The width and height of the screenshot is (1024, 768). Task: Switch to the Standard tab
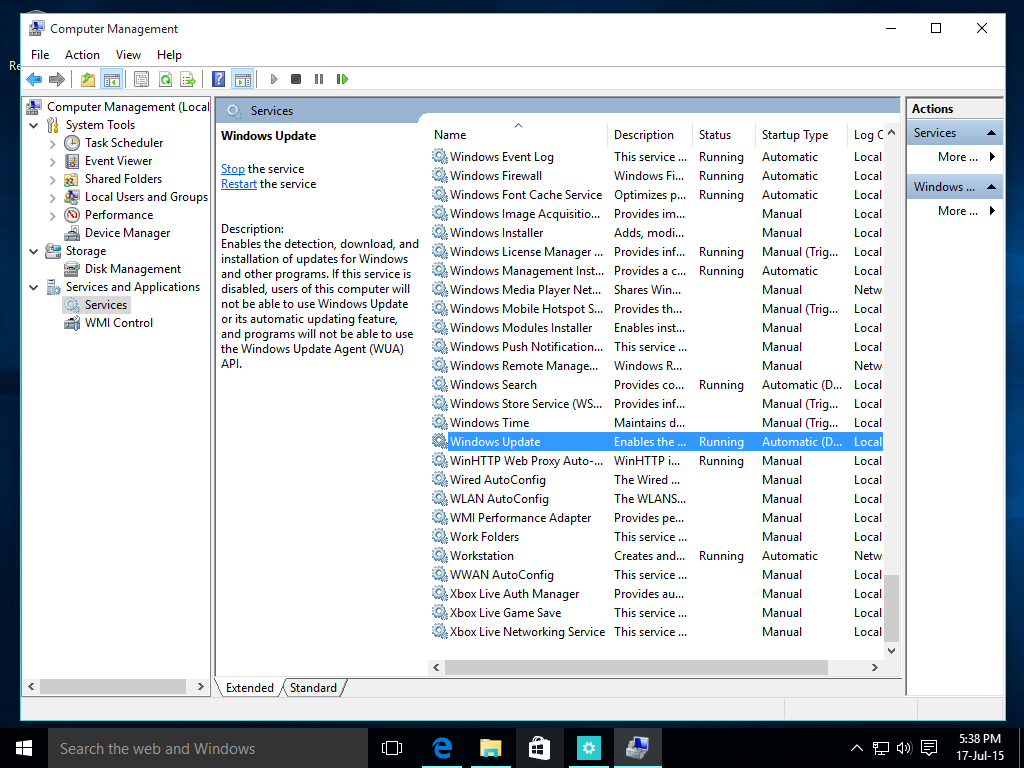[x=313, y=688]
